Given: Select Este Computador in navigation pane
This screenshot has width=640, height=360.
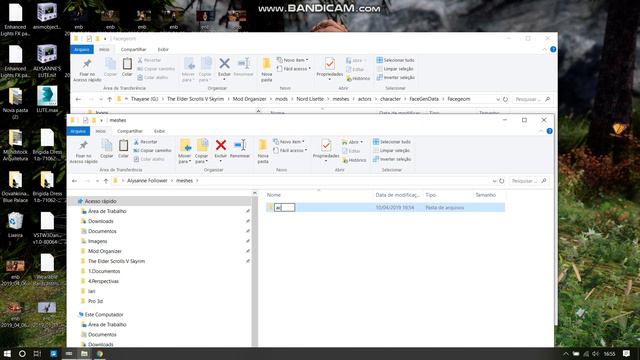Looking at the screenshot, I should pyautogui.click(x=104, y=315).
